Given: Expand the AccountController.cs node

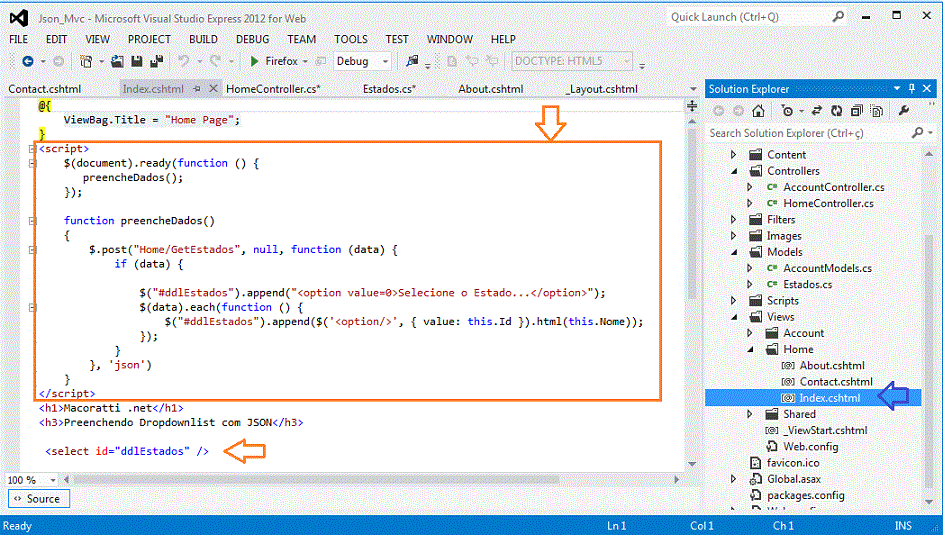Looking at the screenshot, I should click(749, 187).
